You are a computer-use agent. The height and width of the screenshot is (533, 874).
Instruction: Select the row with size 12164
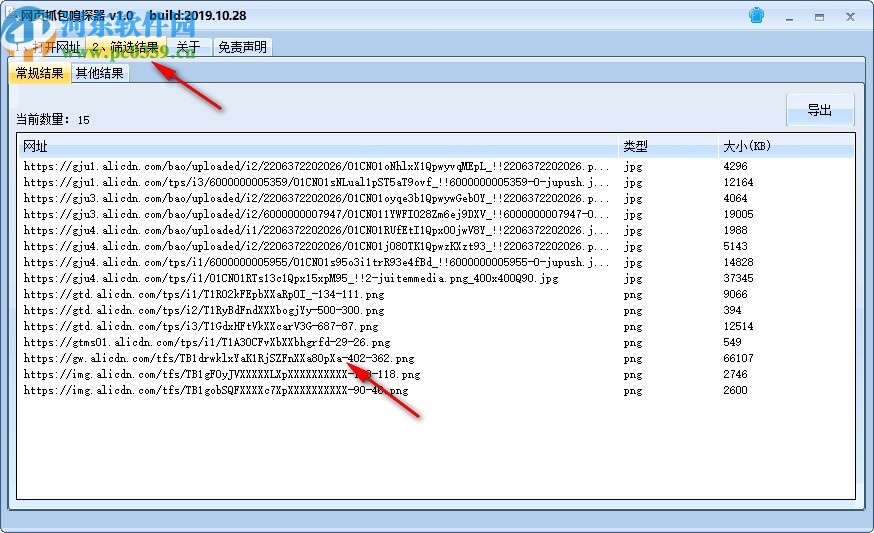coord(435,182)
